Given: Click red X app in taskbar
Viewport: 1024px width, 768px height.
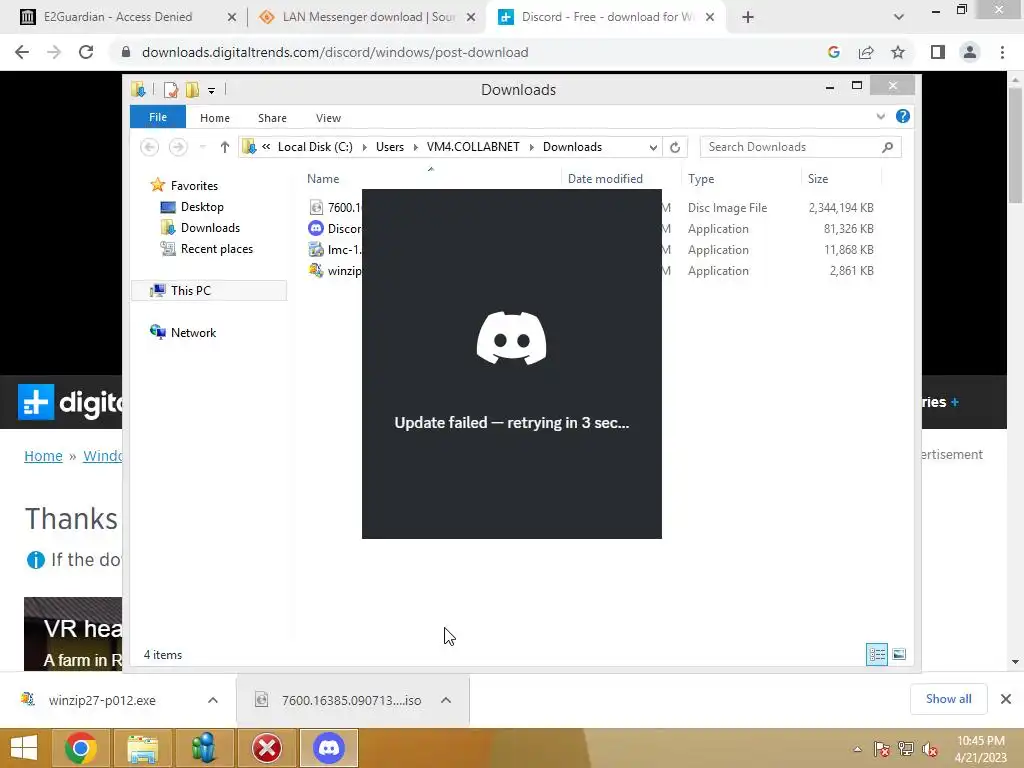Looking at the screenshot, I should click(267, 748).
